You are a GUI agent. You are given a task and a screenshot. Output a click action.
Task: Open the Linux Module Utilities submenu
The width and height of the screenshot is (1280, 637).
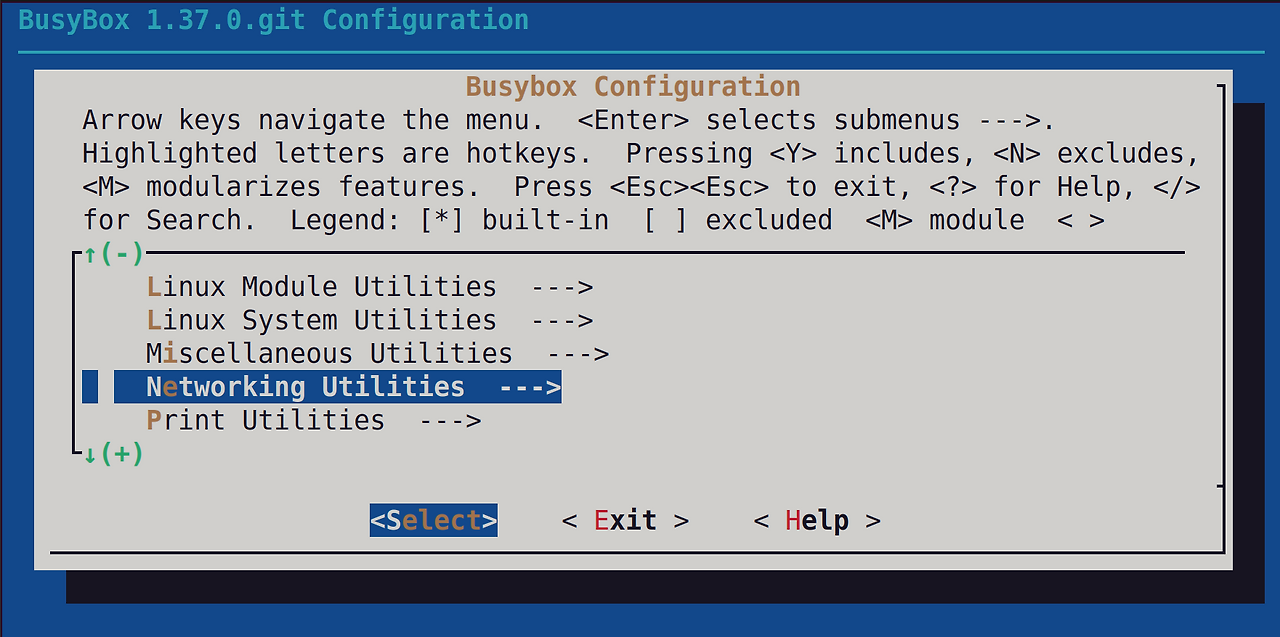[320, 287]
